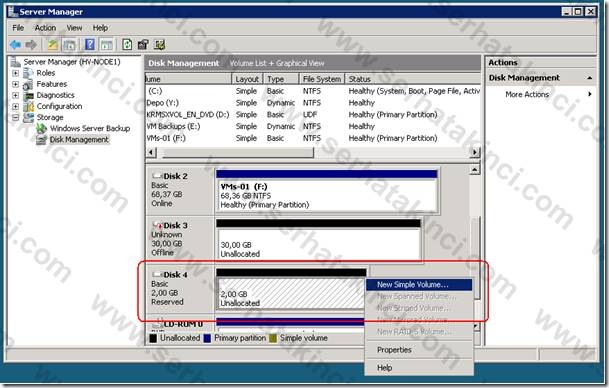Viewport: 609px width, 388px height.
Task: Expand the Configuration tree node
Action: coord(15,106)
